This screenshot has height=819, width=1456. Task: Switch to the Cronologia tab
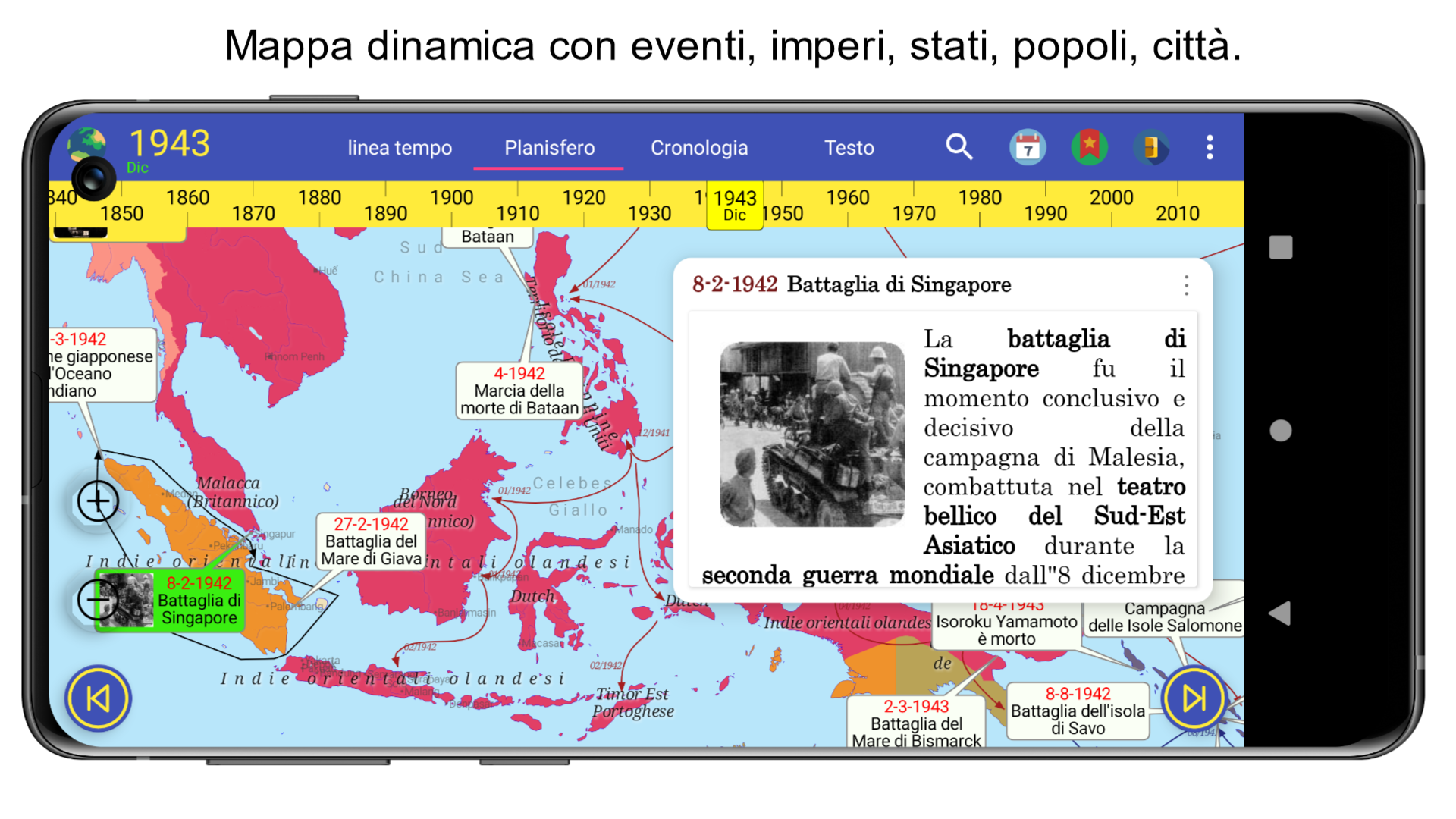coord(699,148)
